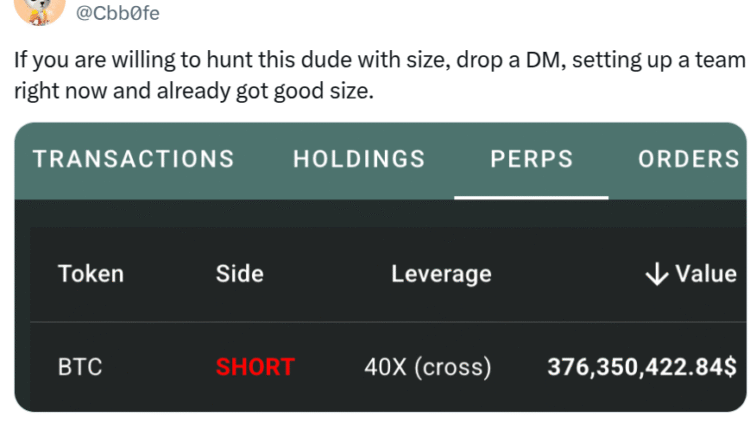Sort by the Leverage column header
The height and width of the screenshot is (430, 750).
coord(441,273)
